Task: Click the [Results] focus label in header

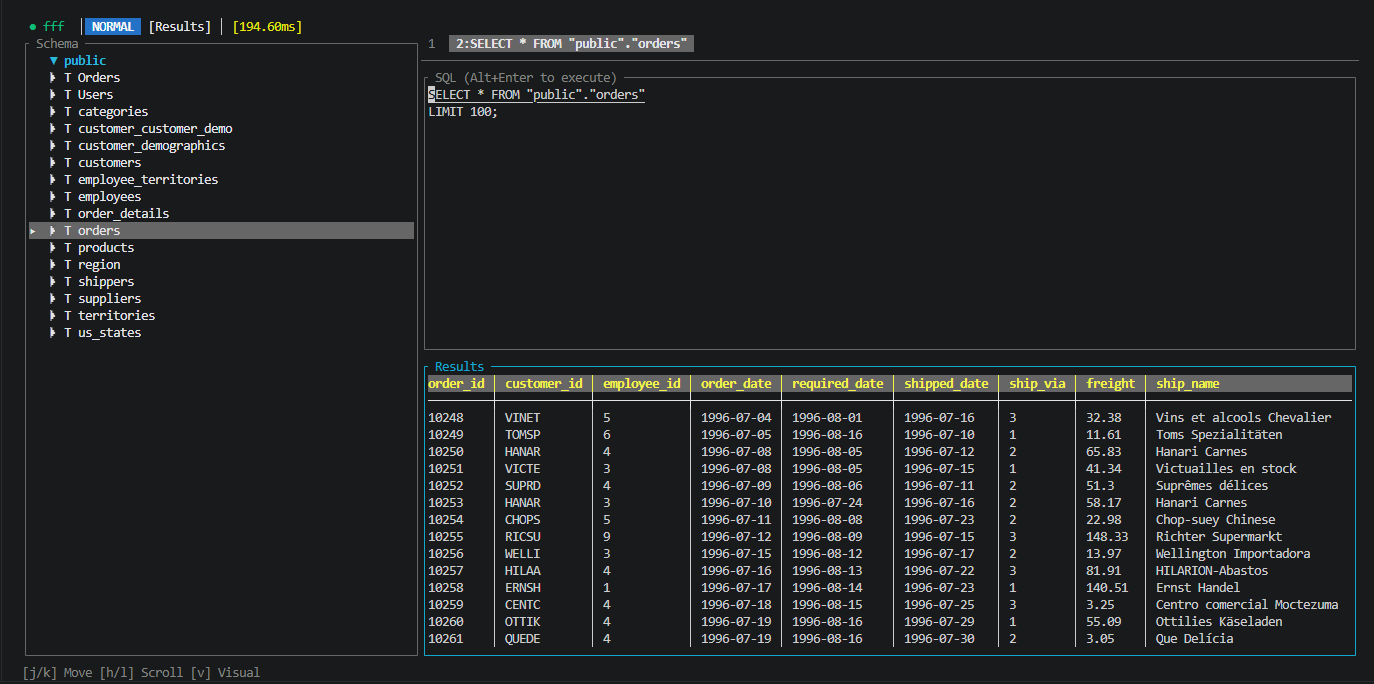Action: click(x=180, y=27)
